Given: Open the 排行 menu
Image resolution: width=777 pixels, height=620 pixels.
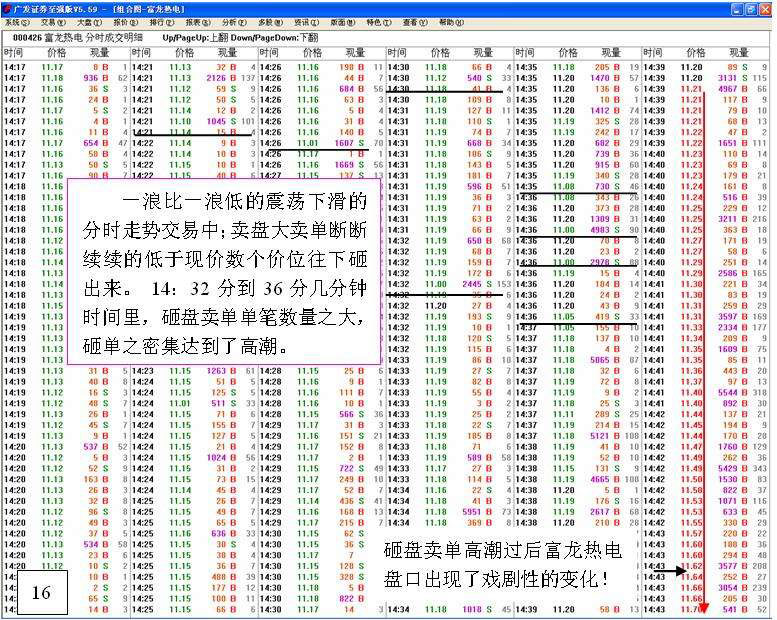Looking at the screenshot, I should (x=162, y=22).
